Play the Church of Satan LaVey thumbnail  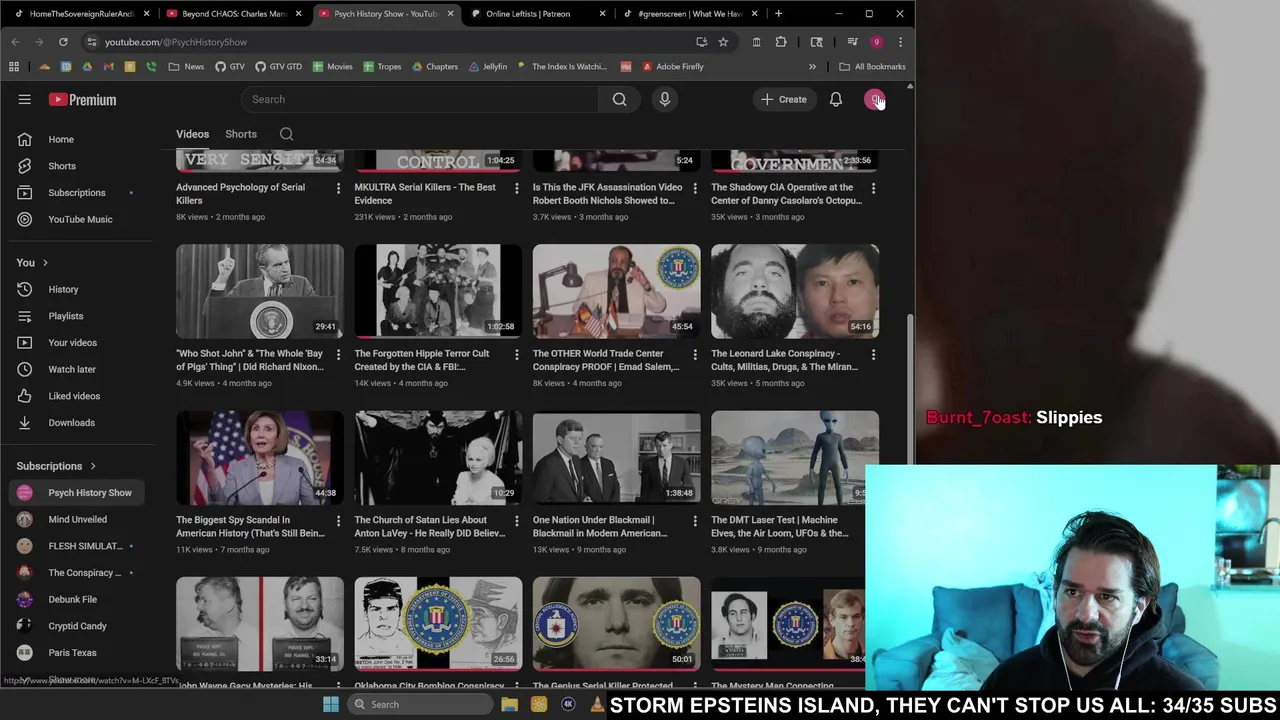coord(438,458)
